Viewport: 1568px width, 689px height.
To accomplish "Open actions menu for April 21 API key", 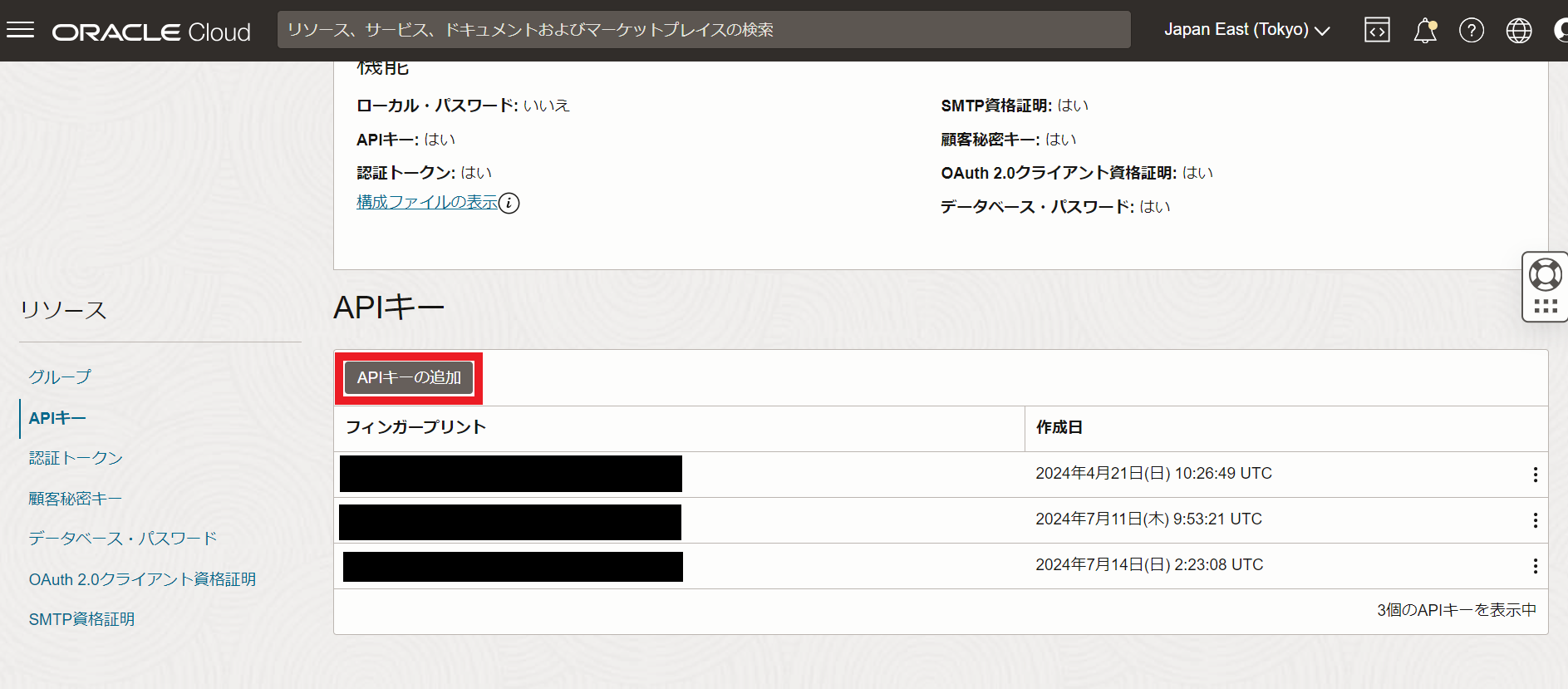I will (x=1535, y=475).
